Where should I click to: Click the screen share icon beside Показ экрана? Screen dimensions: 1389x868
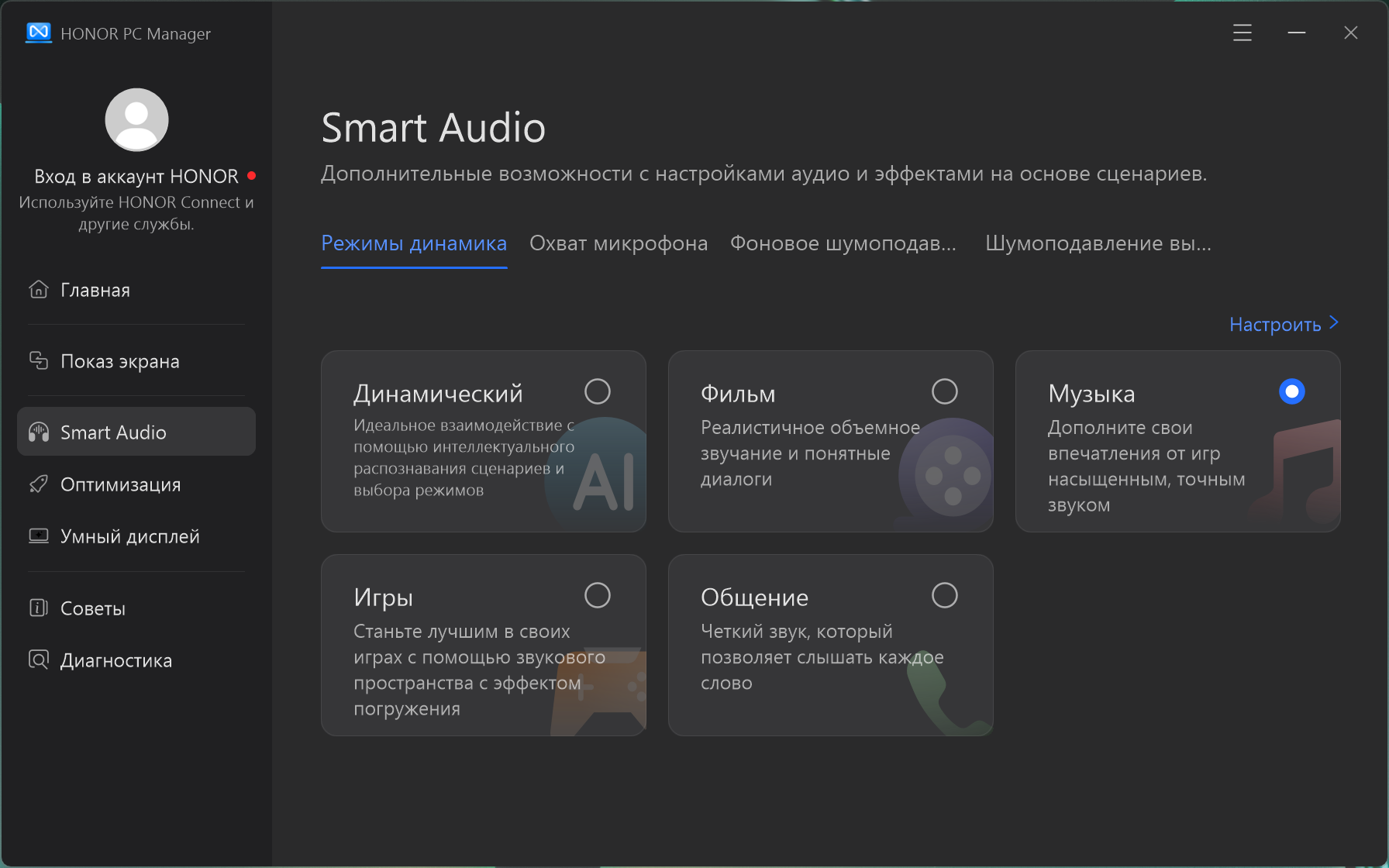[x=39, y=360]
